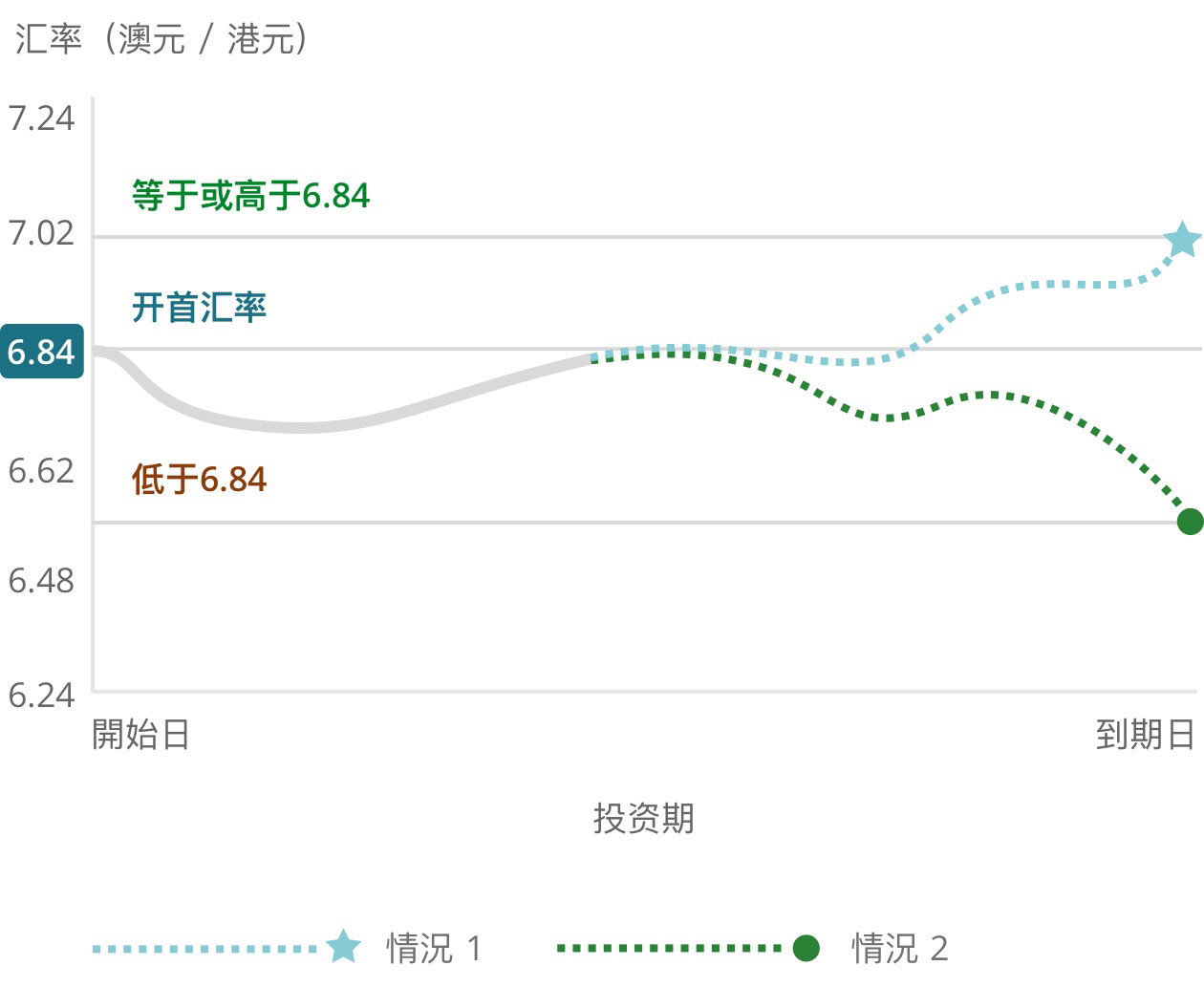Click the 到期日 x-axis label
Image resolution: width=1204 pixels, height=987 pixels.
click(1145, 735)
